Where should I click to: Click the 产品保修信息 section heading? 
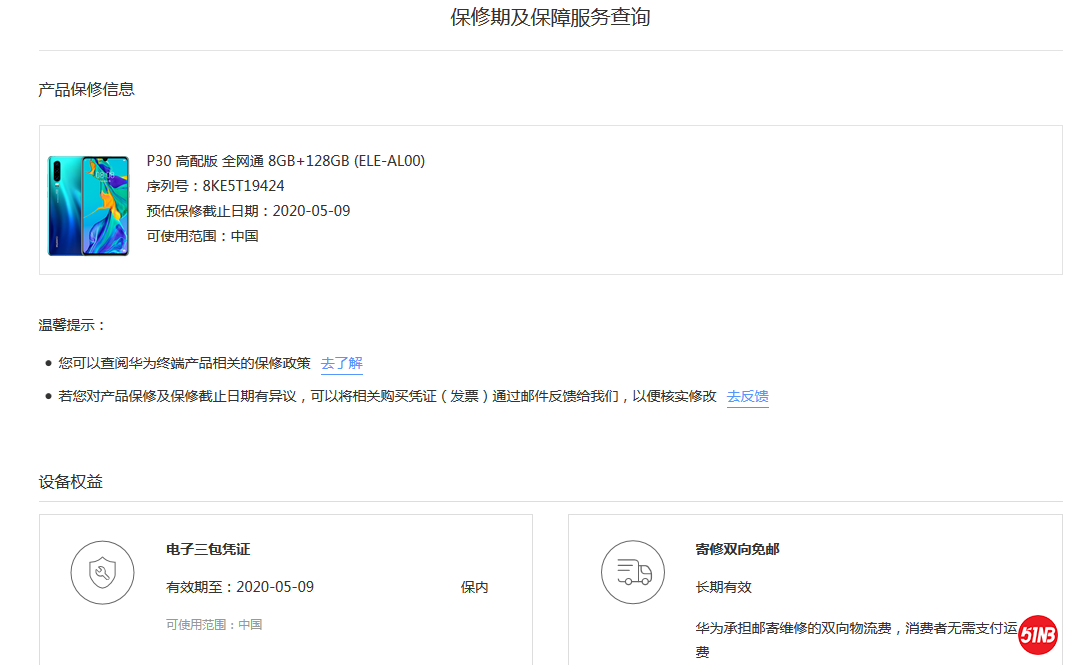click(86, 89)
